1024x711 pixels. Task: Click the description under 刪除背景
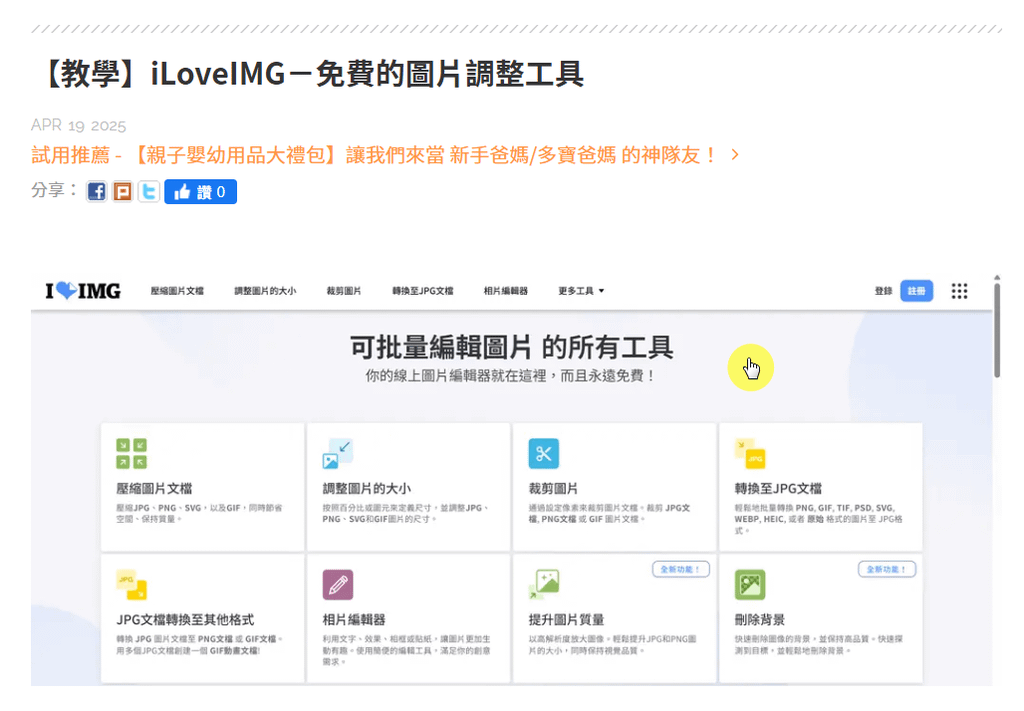[818, 644]
